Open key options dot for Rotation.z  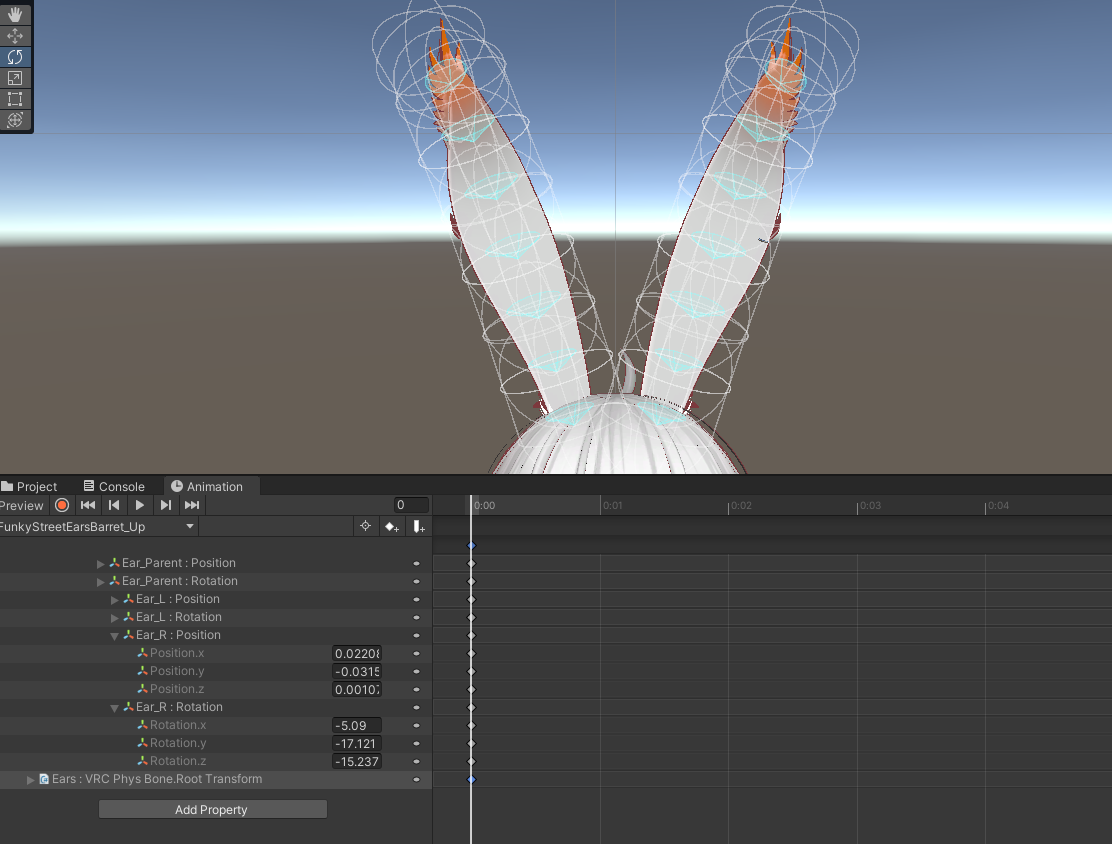(416, 762)
